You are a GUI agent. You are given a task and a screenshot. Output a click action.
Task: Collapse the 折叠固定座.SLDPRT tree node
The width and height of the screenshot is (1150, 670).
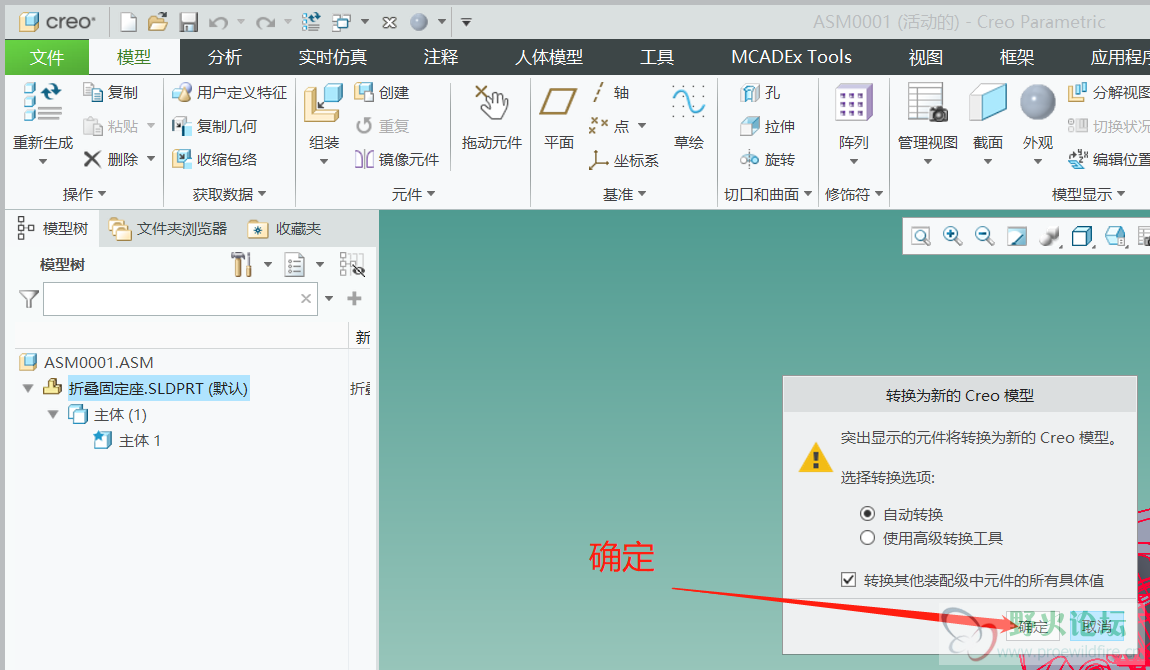click(x=28, y=389)
